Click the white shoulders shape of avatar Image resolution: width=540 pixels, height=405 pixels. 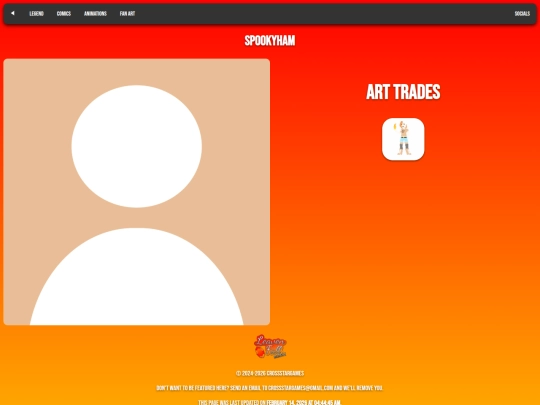click(137, 277)
